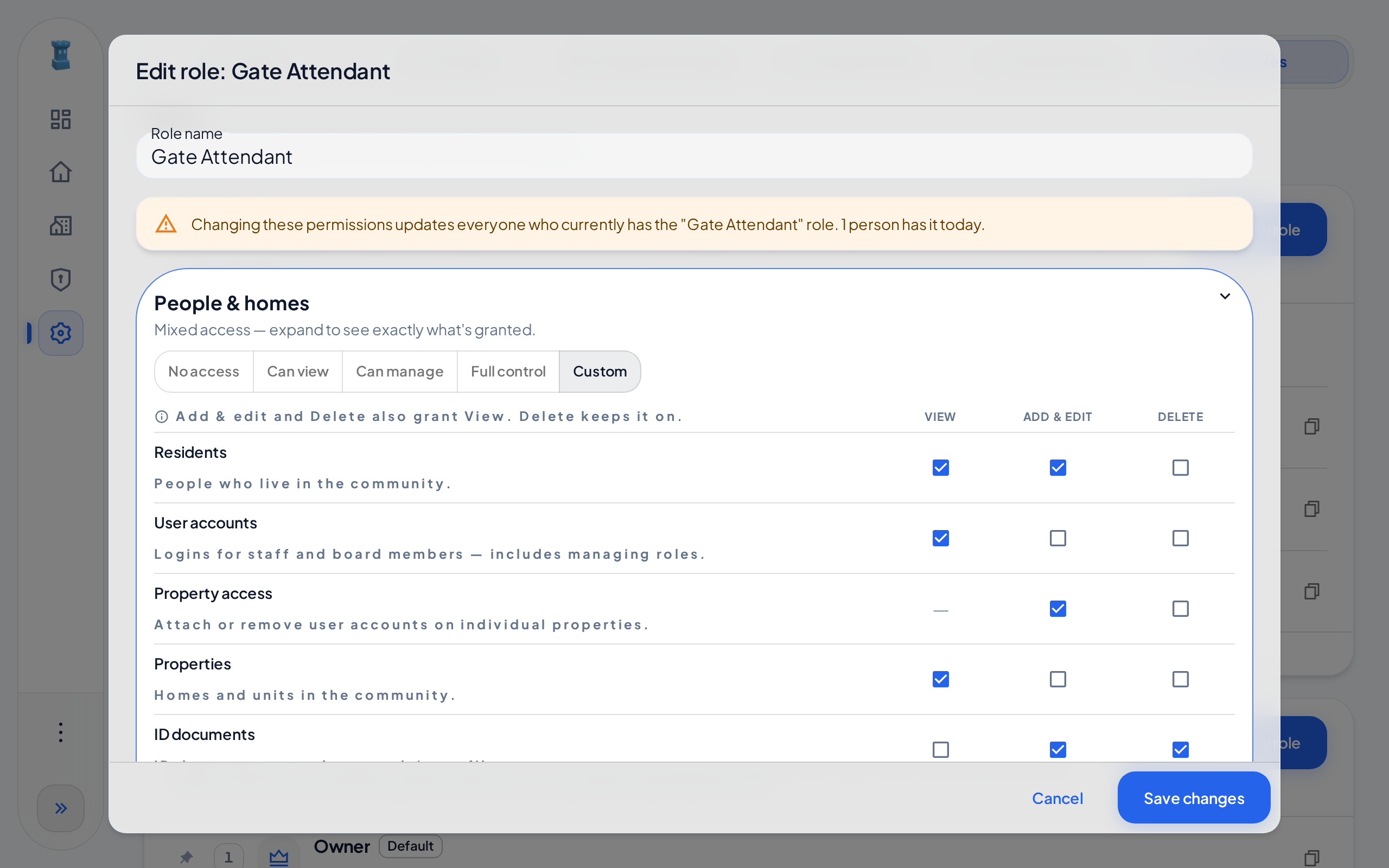This screenshot has height=868, width=1389.
Task: Toggle Add & Edit for ID documents
Action: point(1058,750)
